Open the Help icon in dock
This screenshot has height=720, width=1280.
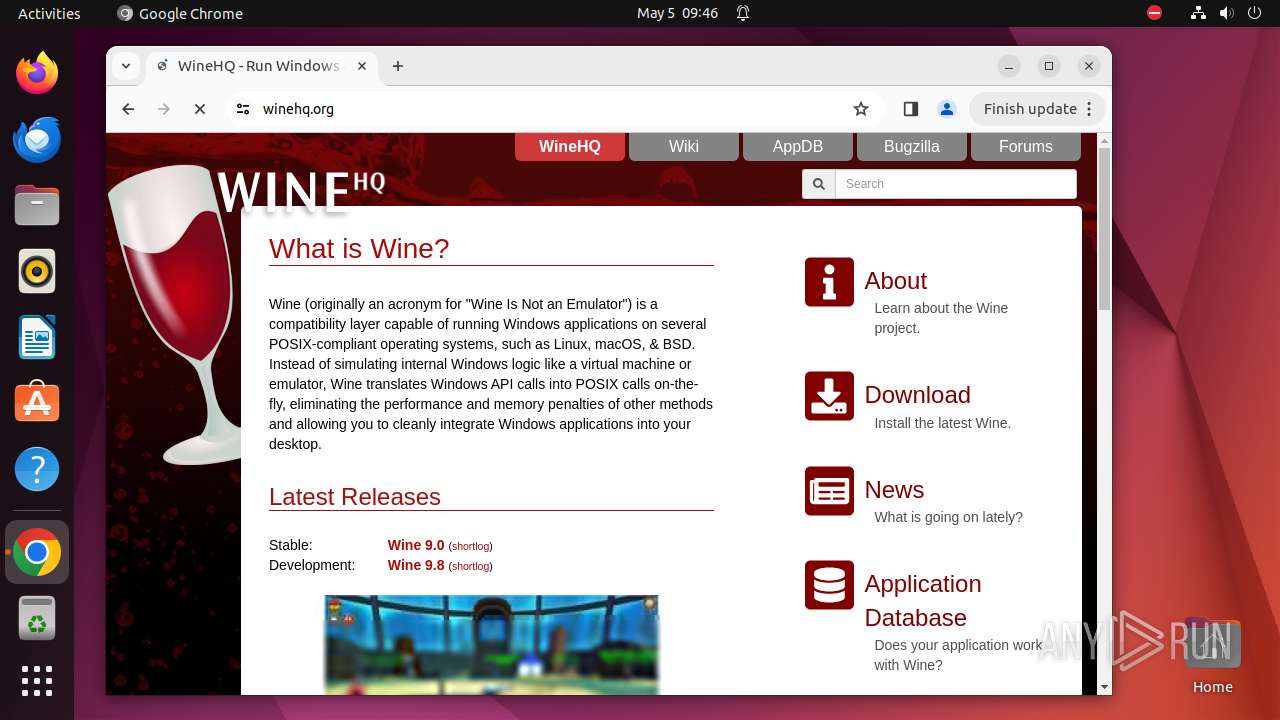pyautogui.click(x=37, y=469)
